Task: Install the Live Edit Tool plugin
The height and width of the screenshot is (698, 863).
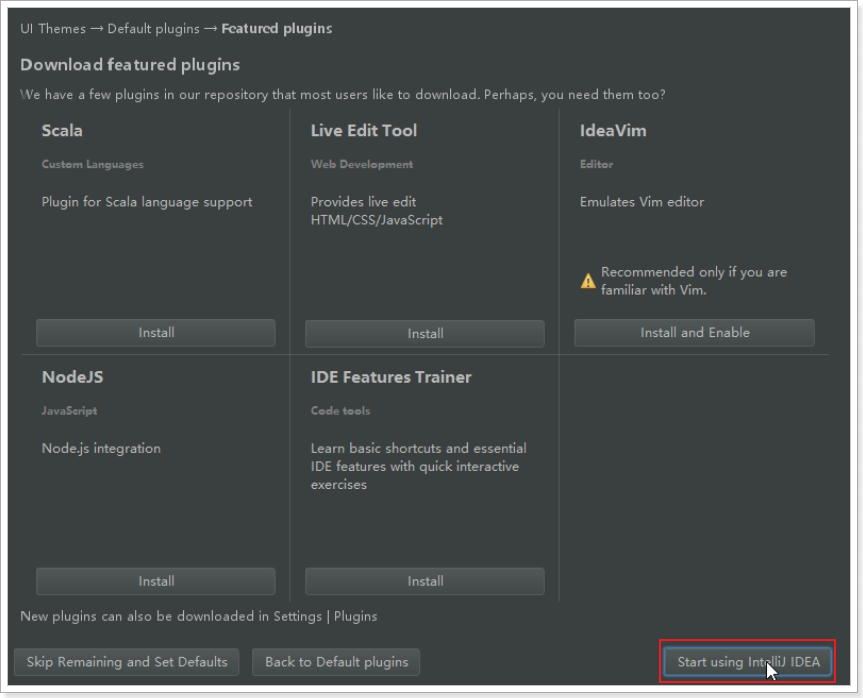Action: coord(425,334)
